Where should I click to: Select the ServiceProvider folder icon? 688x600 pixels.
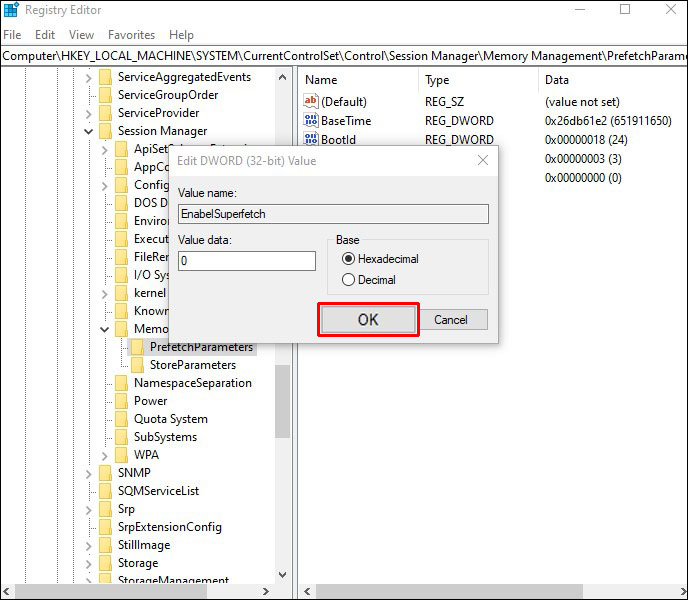[105, 113]
